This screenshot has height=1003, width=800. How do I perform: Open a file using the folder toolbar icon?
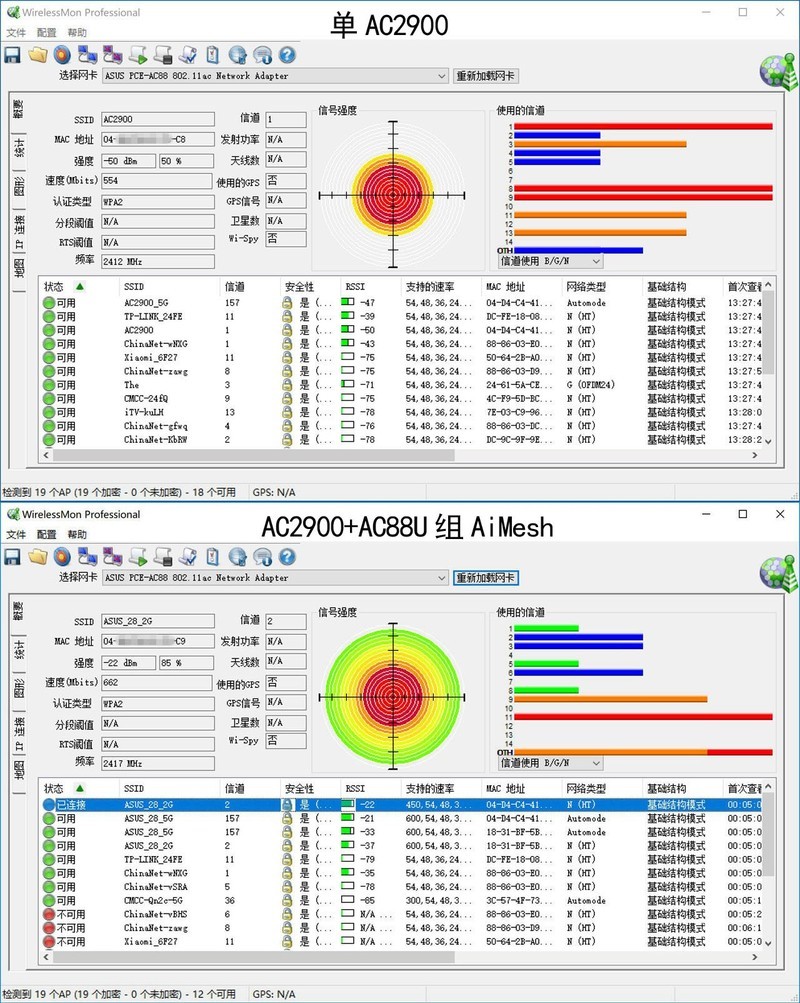38,54
